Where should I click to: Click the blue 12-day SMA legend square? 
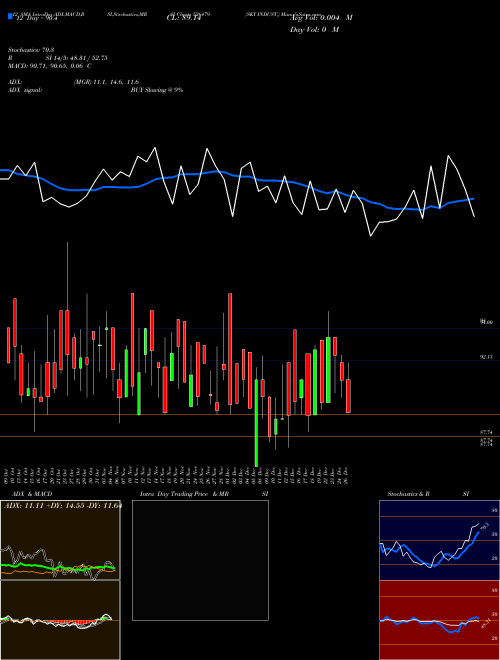point(10,17)
